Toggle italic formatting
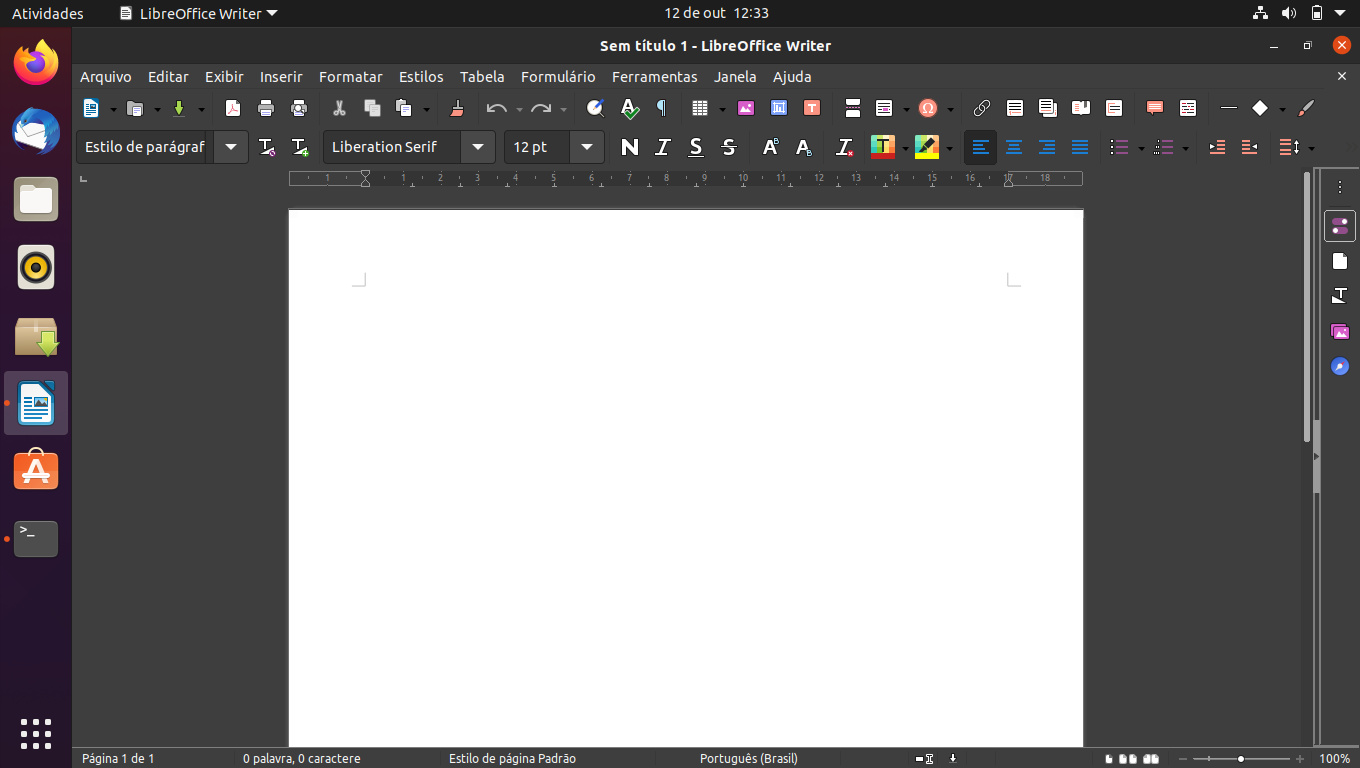Screen dimensions: 1360x768 click(x=662, y=147)
